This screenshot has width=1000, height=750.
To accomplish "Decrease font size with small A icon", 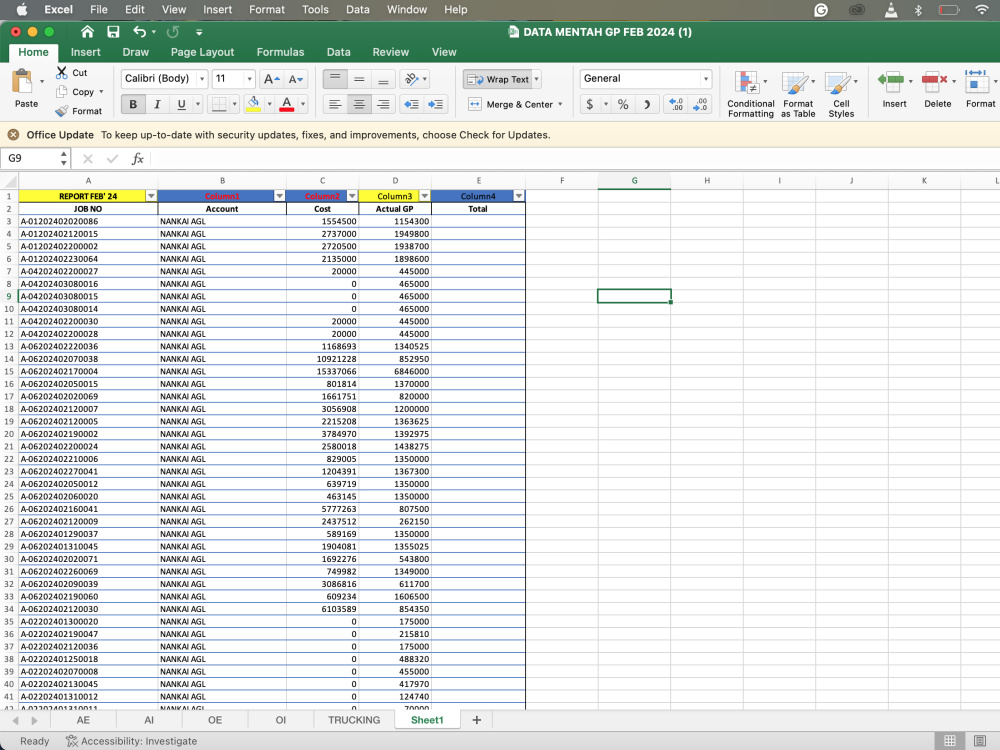I will (x=295, y=79).
